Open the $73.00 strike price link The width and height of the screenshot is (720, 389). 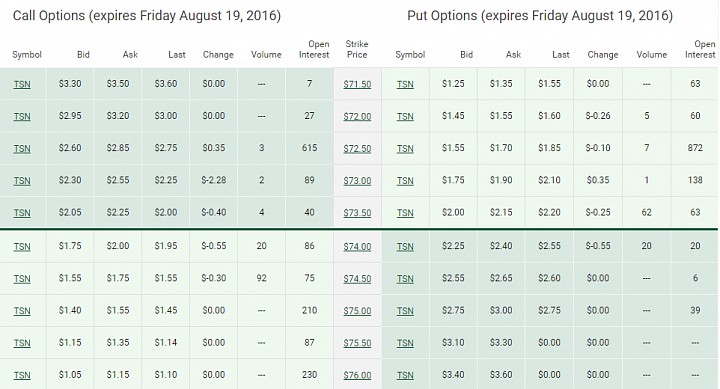tap(357, 180)
